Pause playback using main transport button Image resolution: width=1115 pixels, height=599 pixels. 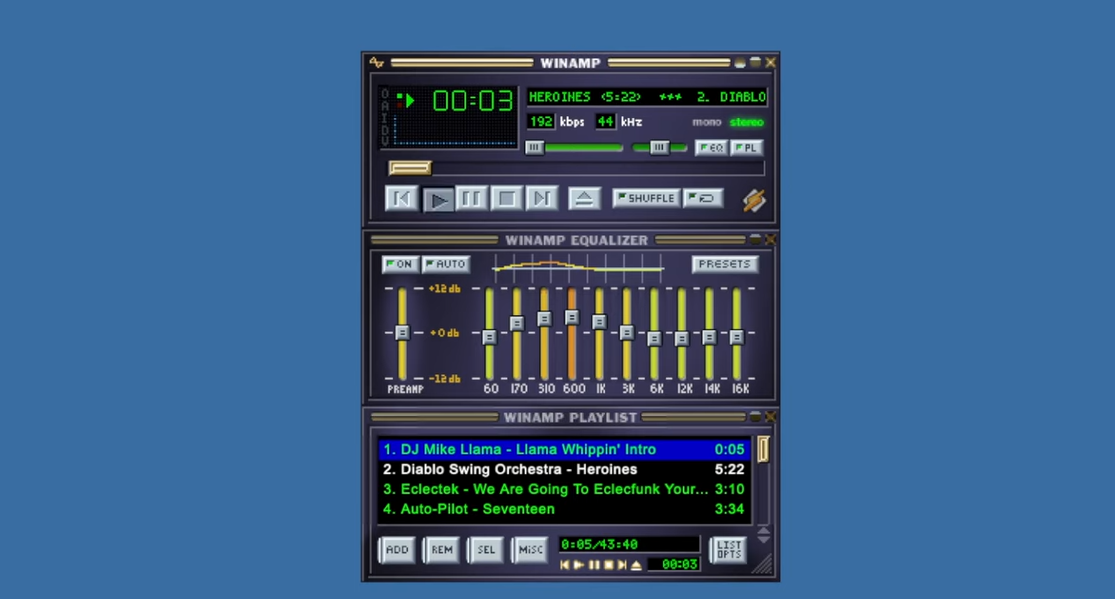471,198
